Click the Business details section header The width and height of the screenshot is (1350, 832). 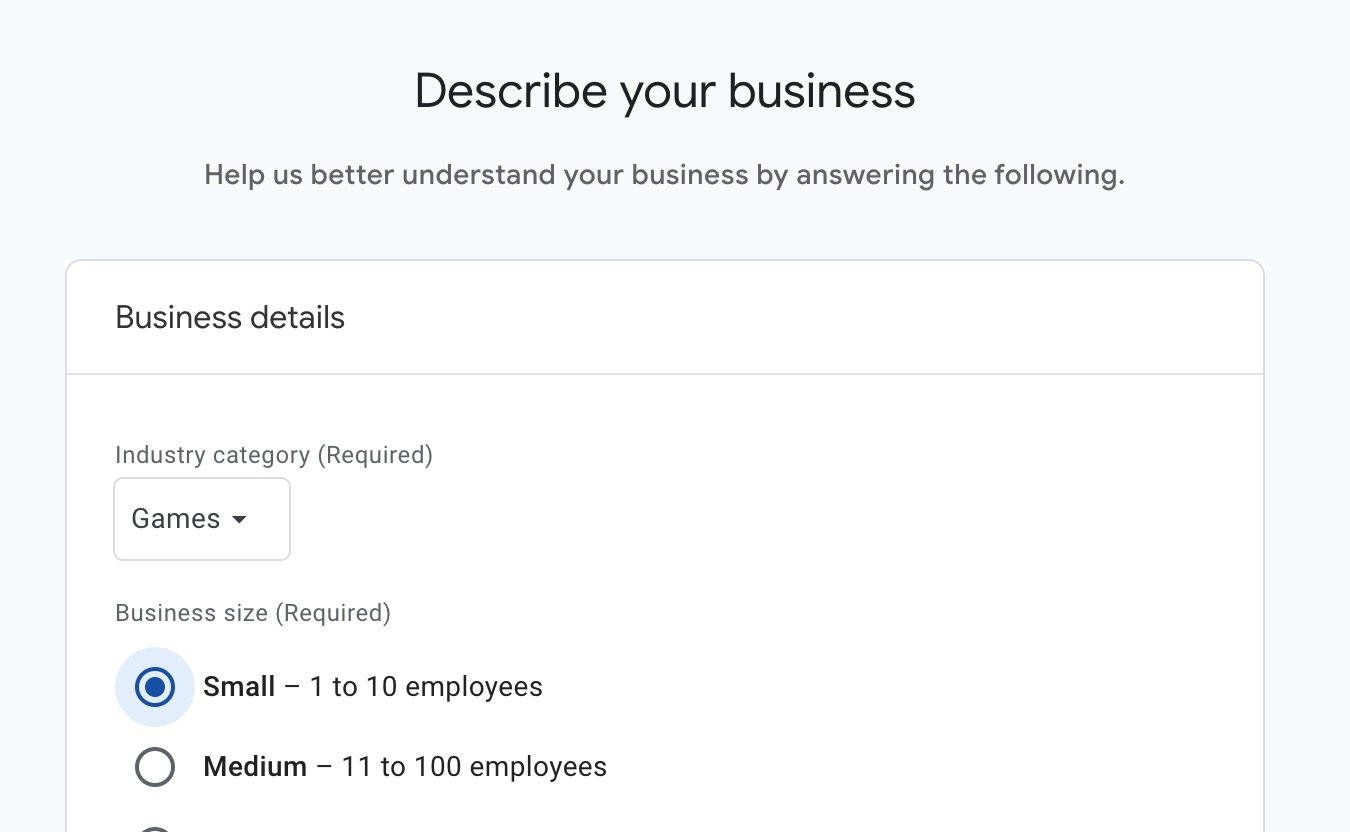coord(230,318)
